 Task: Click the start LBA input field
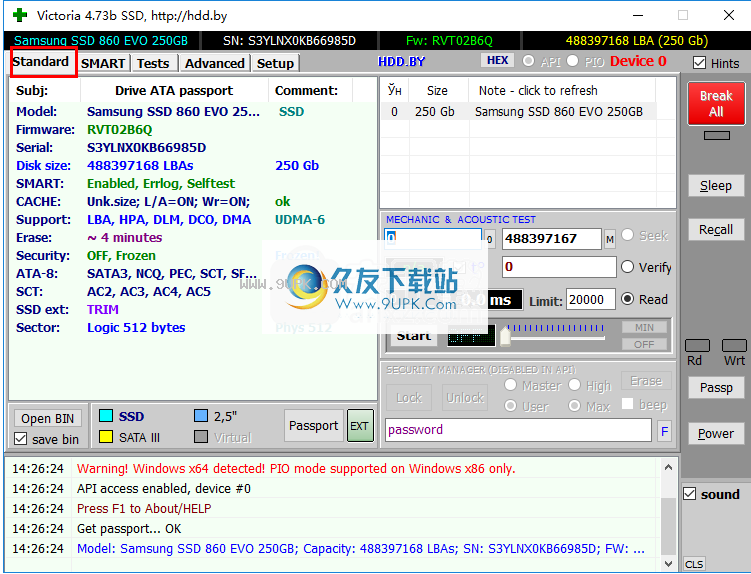point(433,239)
